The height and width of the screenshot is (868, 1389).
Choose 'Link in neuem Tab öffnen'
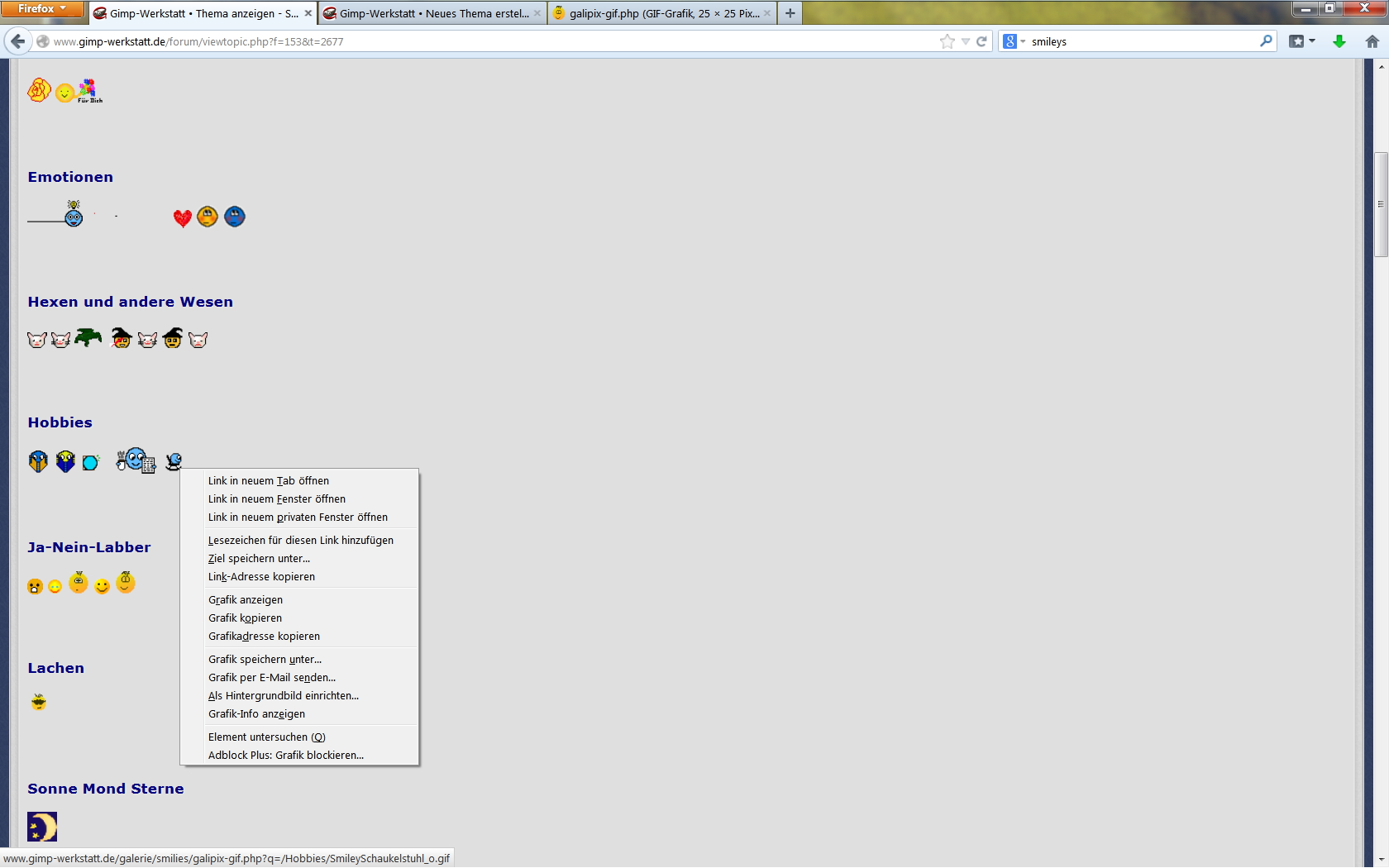point(299,480)
